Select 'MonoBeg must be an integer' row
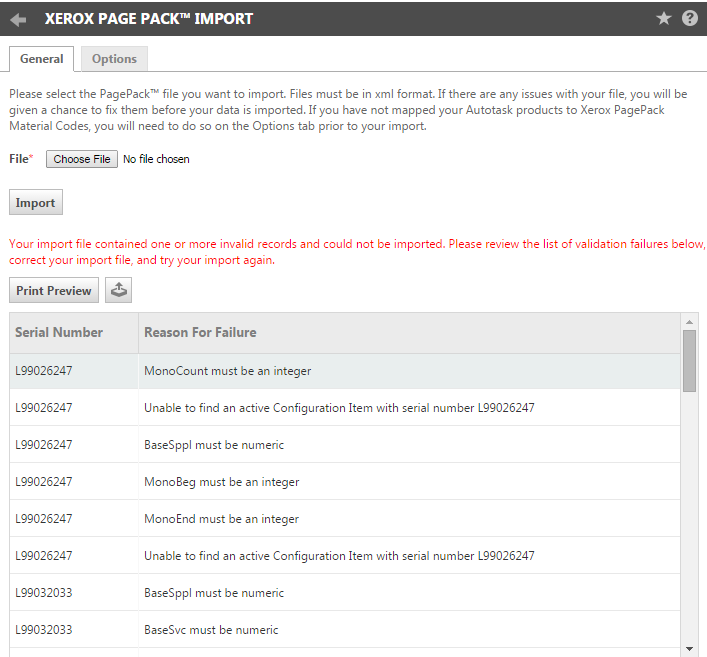 coord(345,482)
